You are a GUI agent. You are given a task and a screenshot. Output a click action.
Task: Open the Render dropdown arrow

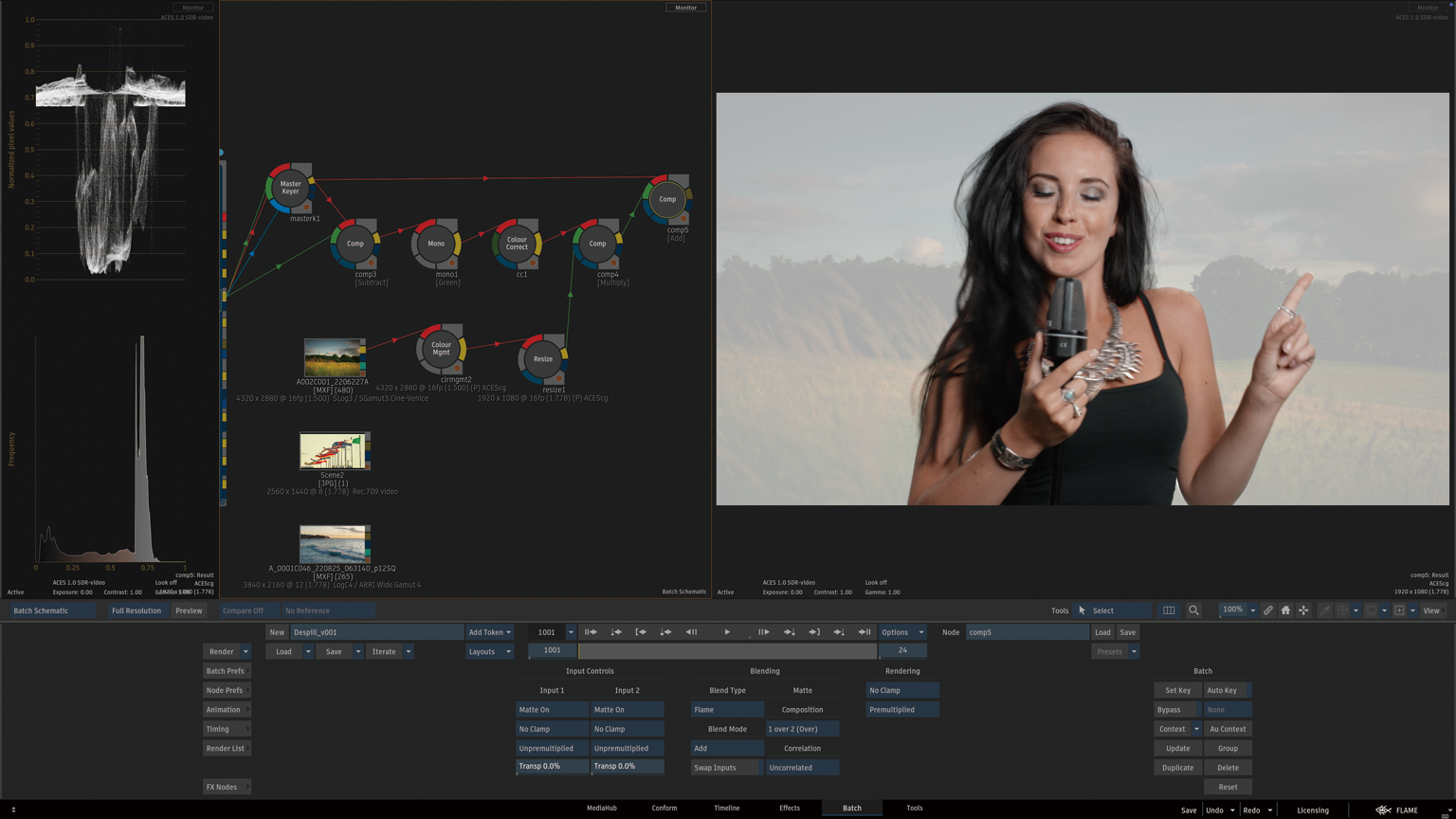click(x=246, y=652)
